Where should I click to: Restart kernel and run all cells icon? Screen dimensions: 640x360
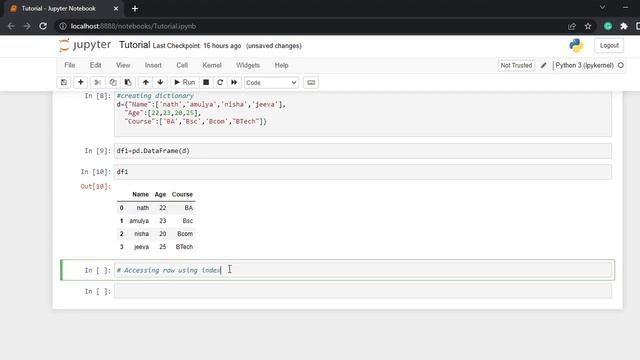(x=234, y=82)
